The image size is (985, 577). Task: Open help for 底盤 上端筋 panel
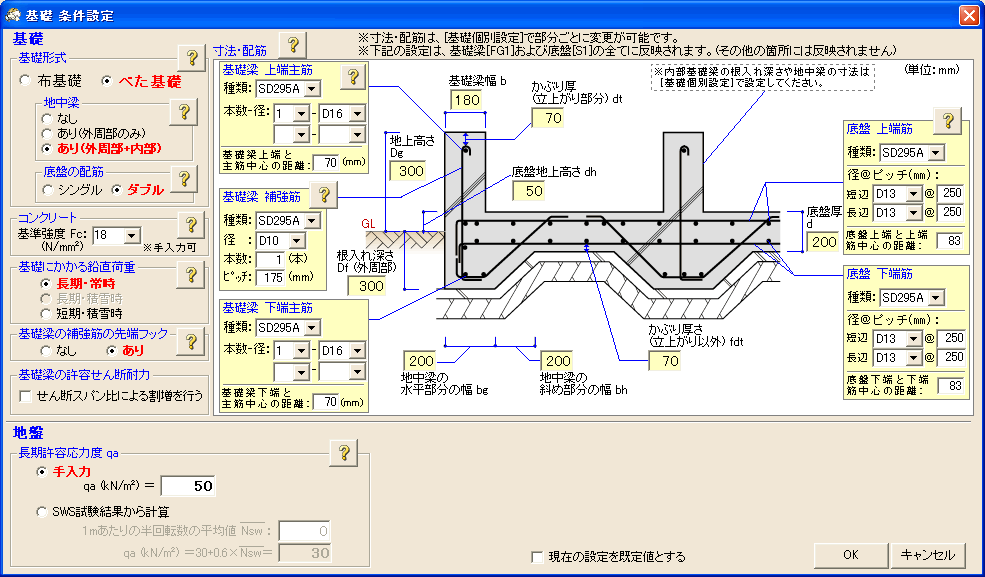point(947,121)
